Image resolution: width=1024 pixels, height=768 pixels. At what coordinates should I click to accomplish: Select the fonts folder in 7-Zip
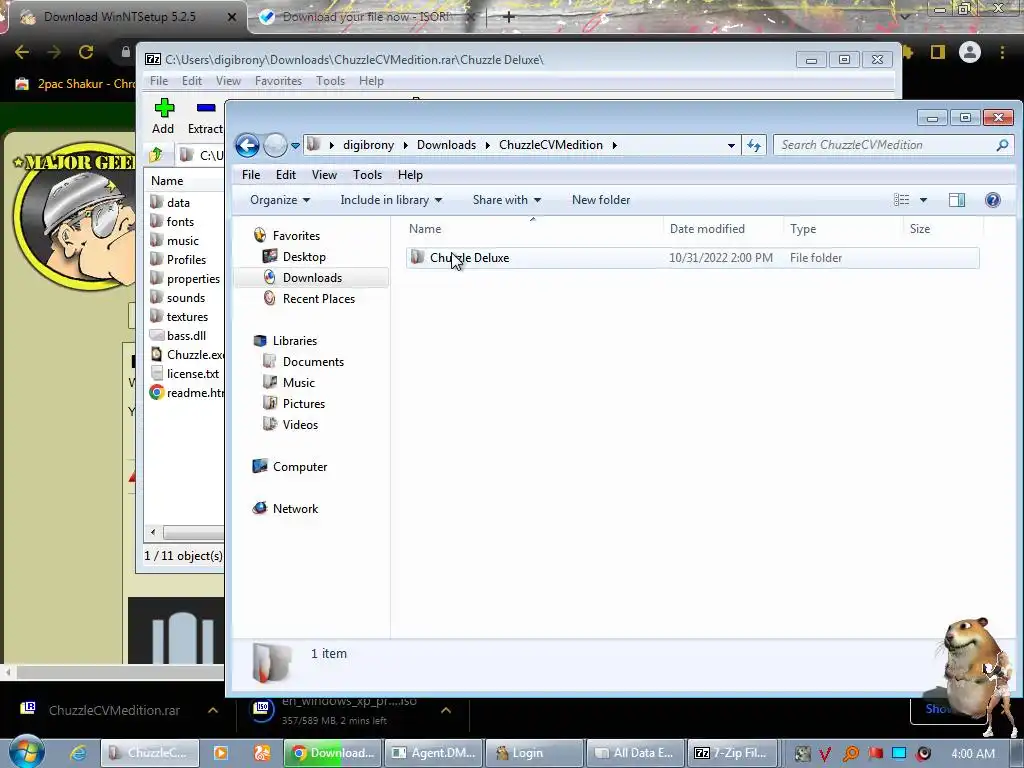click(180, 221)
